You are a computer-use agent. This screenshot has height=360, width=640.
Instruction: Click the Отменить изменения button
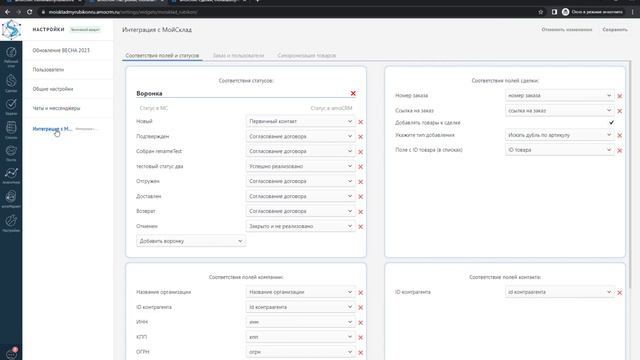[x=567, y=30]
